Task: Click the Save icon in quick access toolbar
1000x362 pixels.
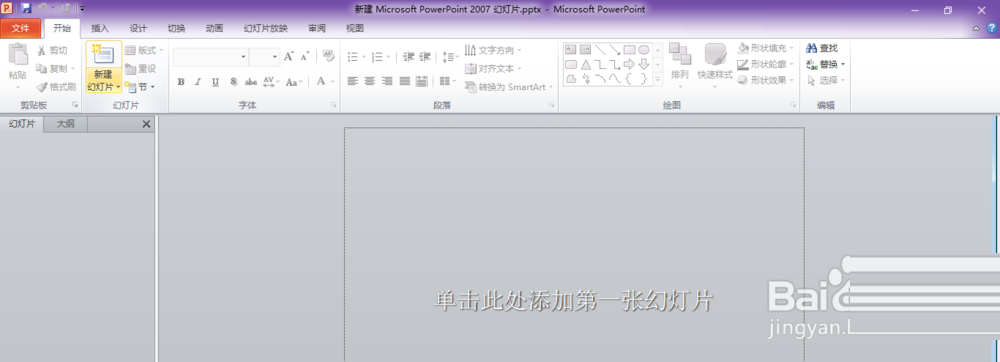Action: 26,8
